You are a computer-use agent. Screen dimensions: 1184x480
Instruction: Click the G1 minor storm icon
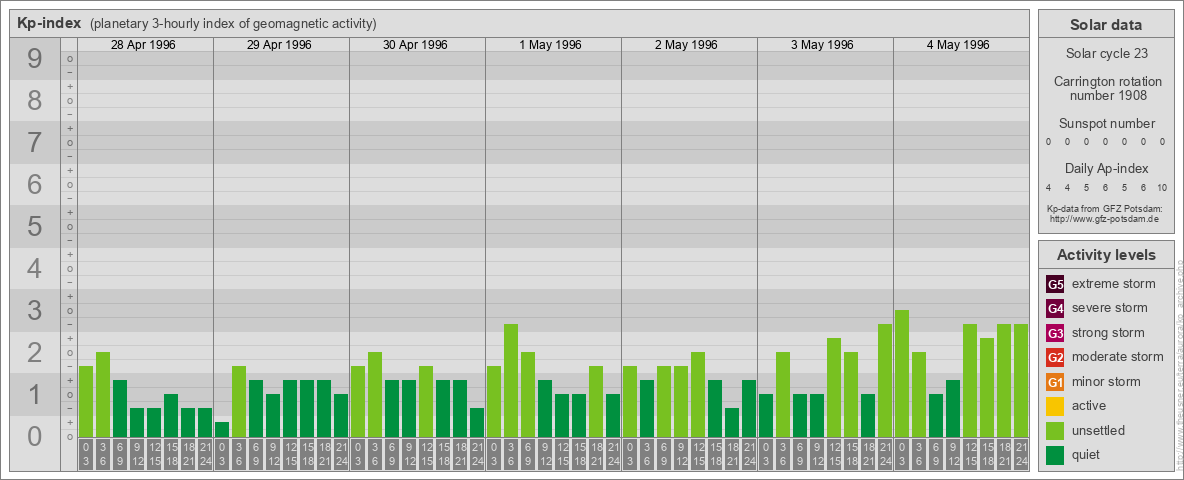tap(1055, 382)
